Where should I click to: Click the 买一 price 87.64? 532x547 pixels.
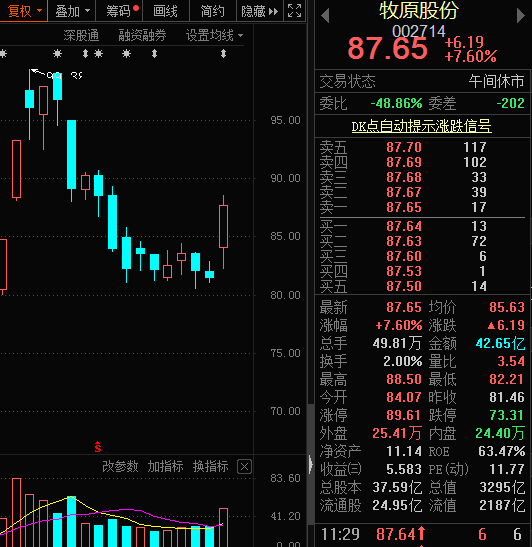pyautogui.click(x=404, y=226)
